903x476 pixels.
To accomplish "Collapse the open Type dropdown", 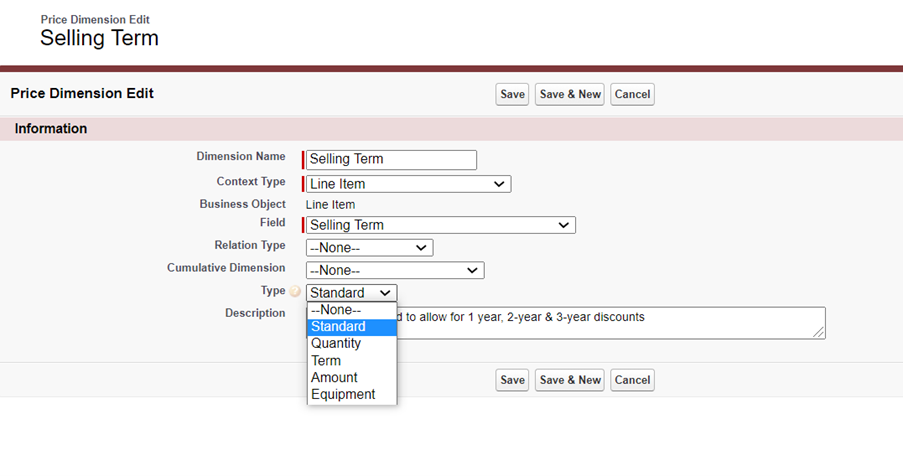I will pos(351,293).
